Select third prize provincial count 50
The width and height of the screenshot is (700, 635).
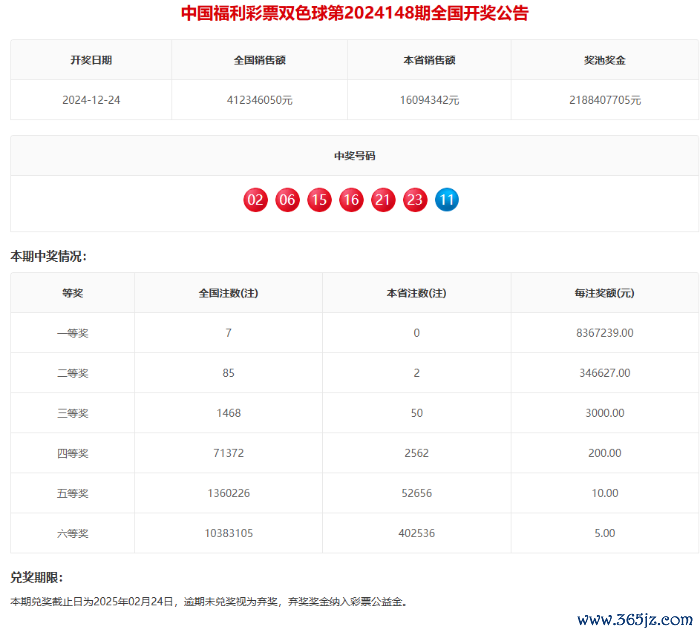[x=416, y=414]
